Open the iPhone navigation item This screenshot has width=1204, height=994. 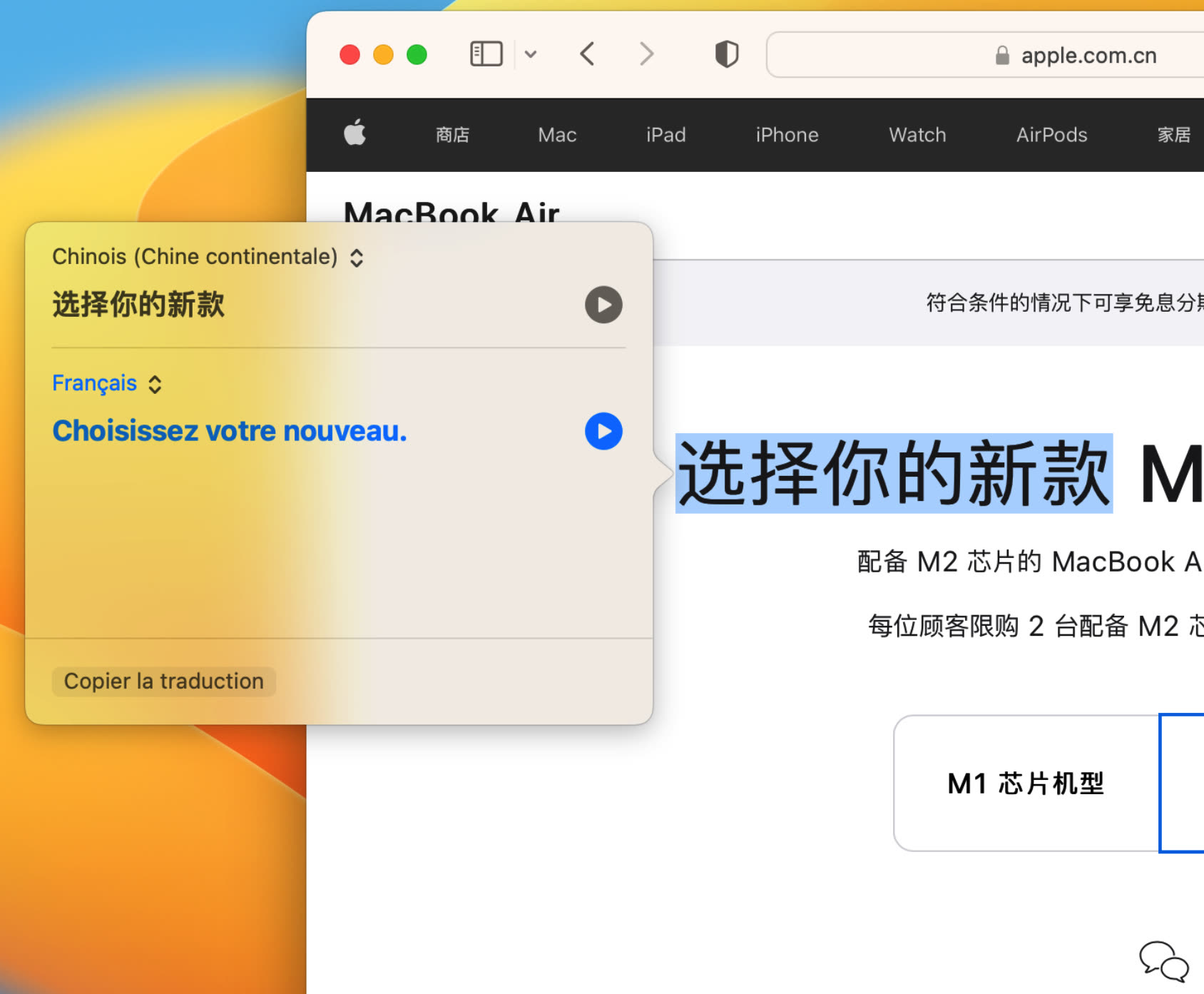point(787,135)
